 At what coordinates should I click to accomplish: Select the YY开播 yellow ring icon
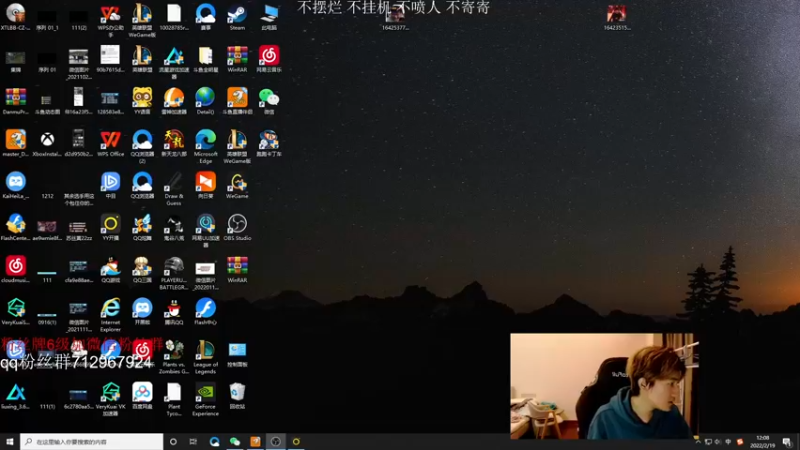pos(110,227)
